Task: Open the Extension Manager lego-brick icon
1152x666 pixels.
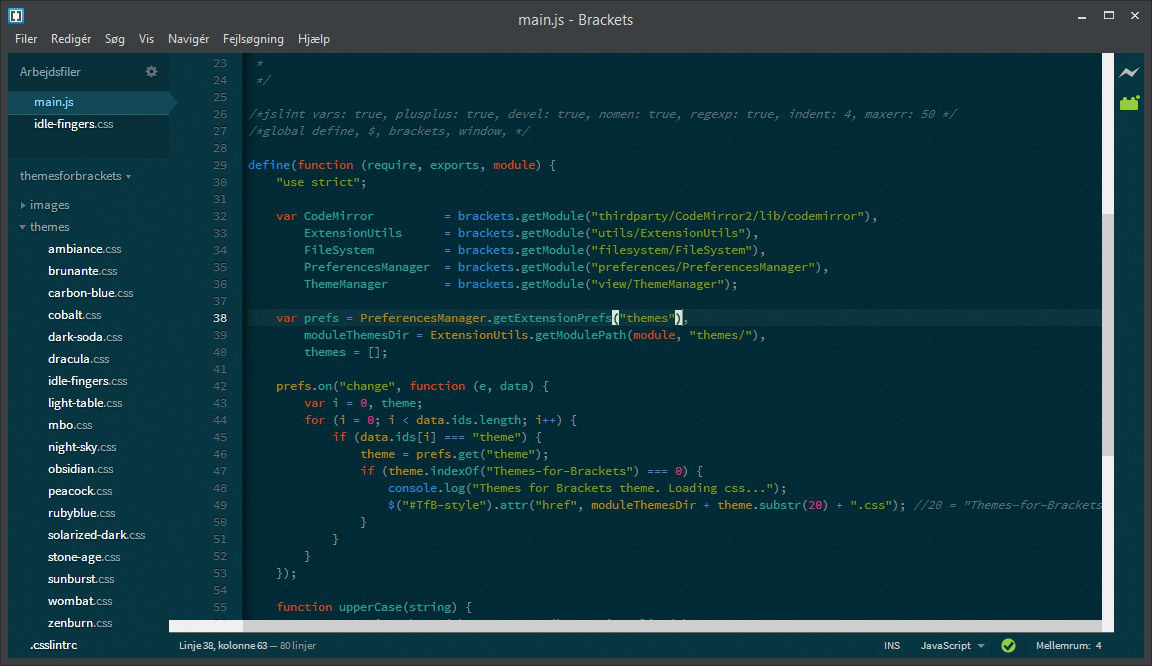Action: pyautogui.click(x=1129, y=102)
